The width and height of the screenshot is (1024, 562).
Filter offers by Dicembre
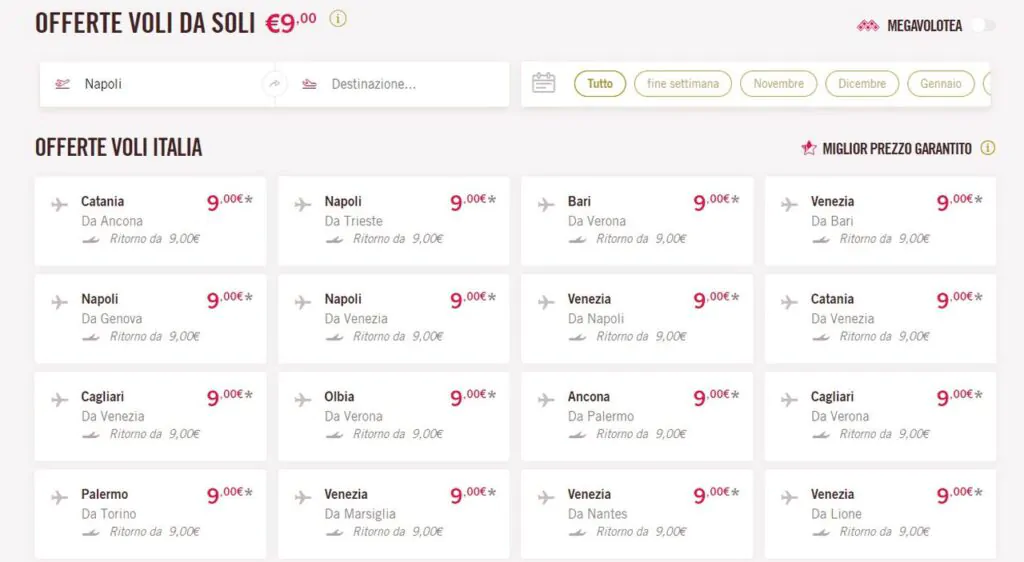point(862,84)
